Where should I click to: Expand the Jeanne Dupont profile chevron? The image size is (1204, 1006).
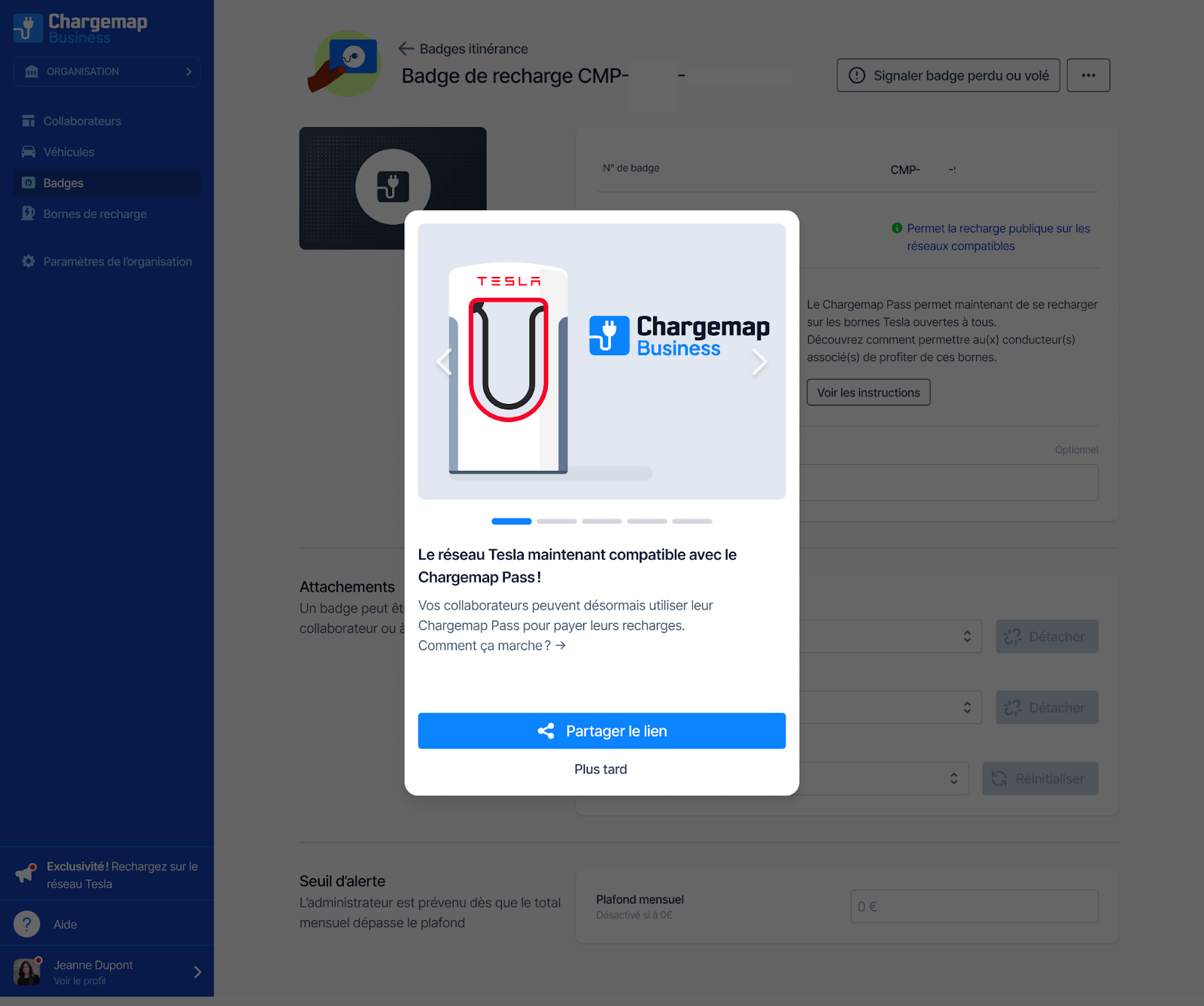click(197, 972)
